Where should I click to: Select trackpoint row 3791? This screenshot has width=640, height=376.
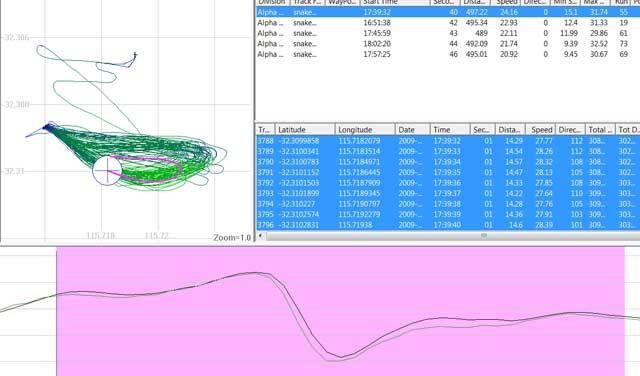click(x=448, y=172)
